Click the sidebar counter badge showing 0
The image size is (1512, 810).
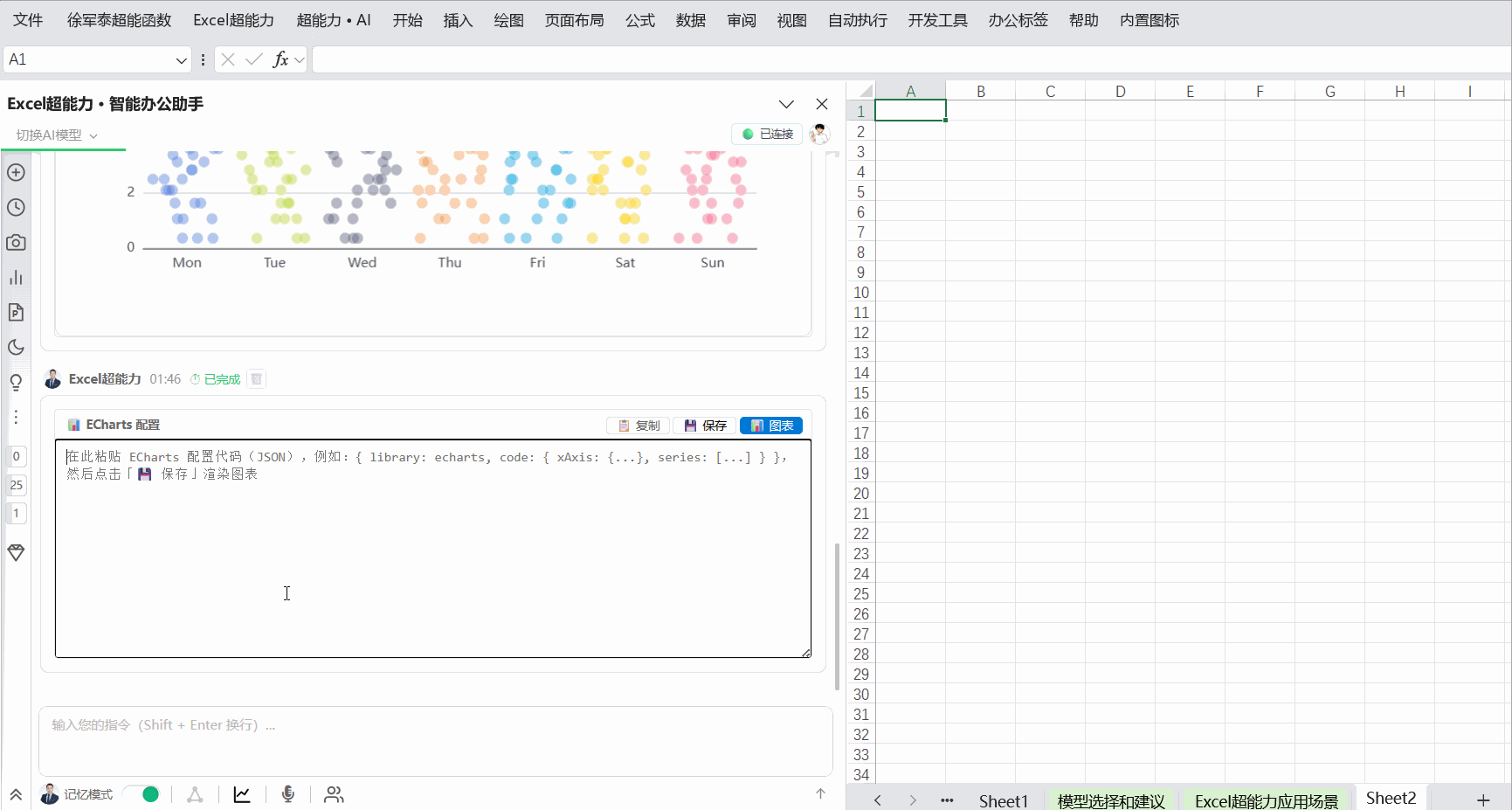click(16, 456)
